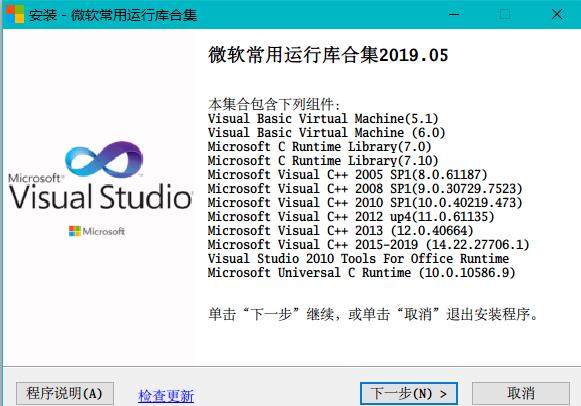Click Visual Studio 2010 Tools For Office line
Screen dimensions: 581x406
358,259
